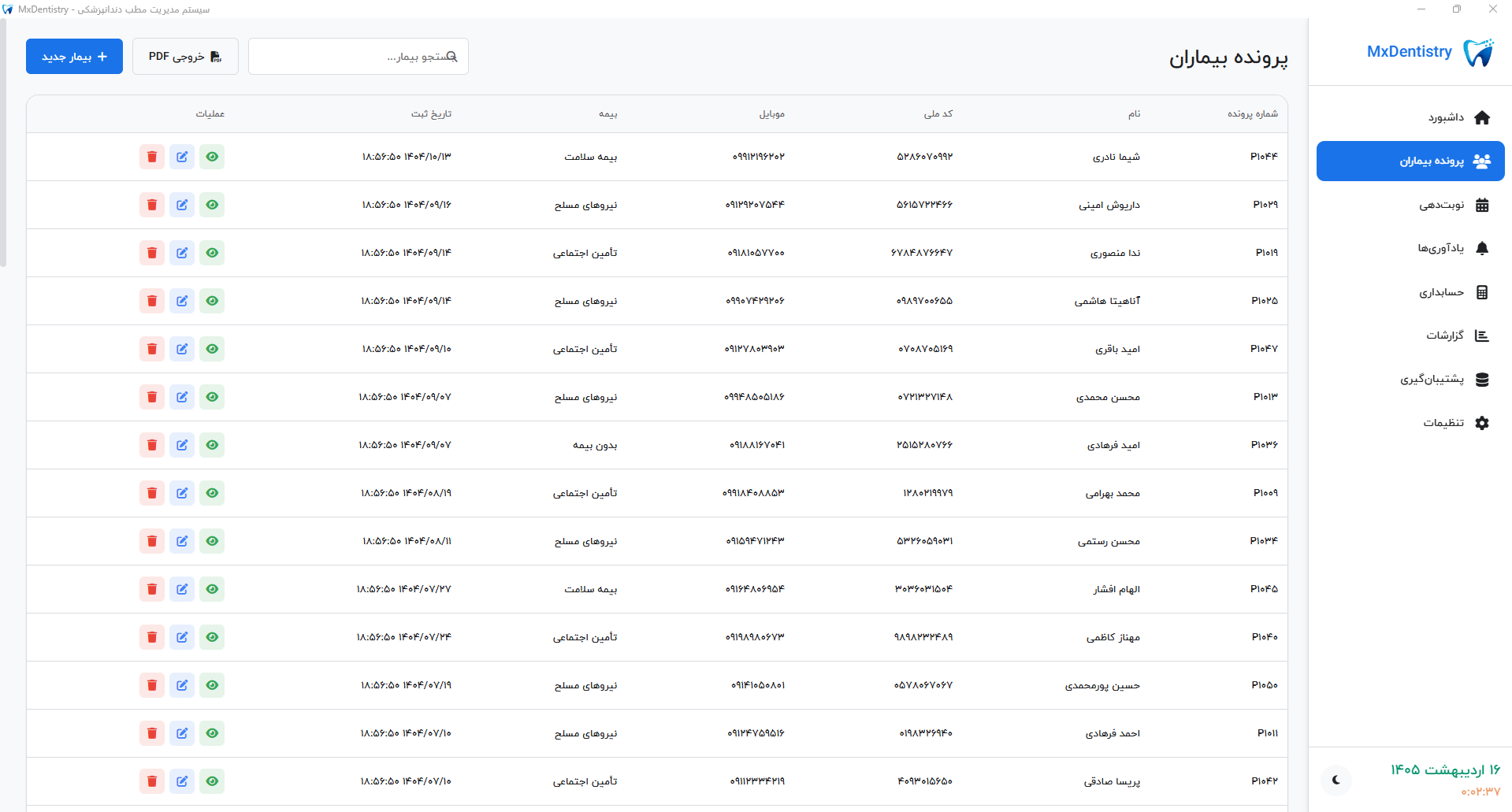1512x812 pixels.
Task: Select پرونده بیماران sidebar item
Action: tap(1410, 161)
